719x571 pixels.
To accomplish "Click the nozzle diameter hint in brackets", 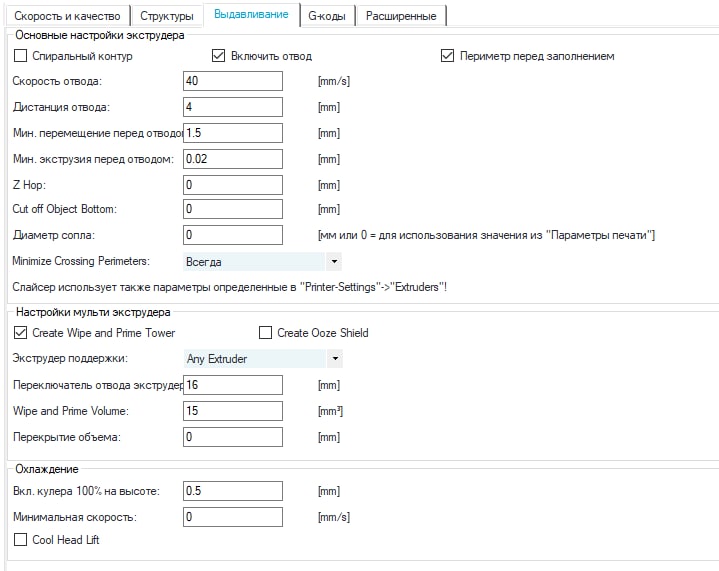I will coord(487,235).
